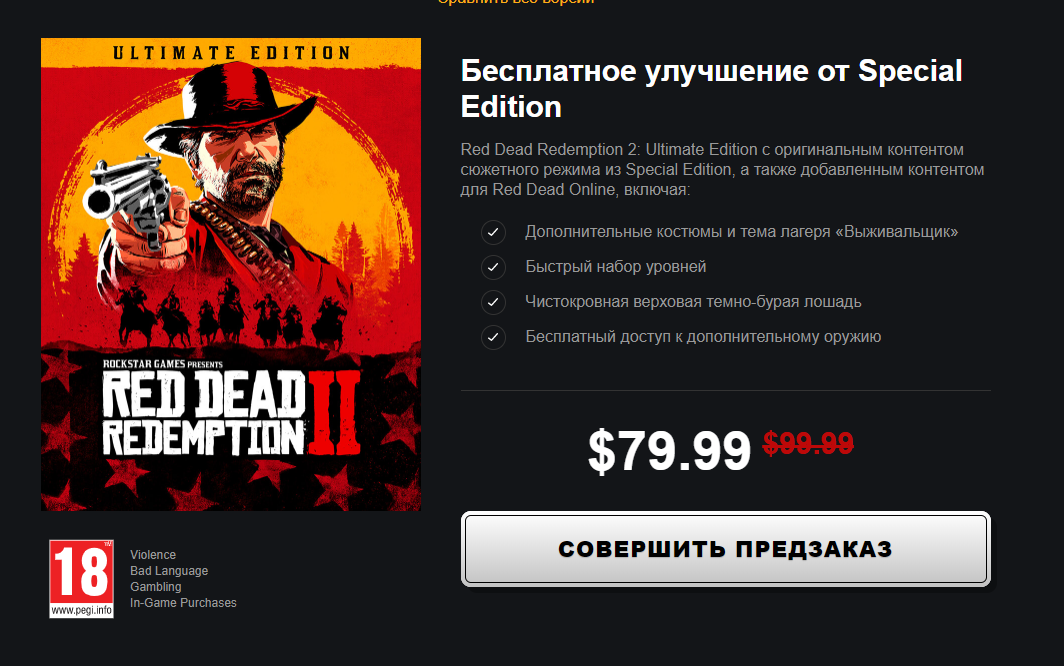Click checkmark icon beside «Бесплатный доступ к оружию»
Viewport: 1064px width, 666px height.
pos(493,337)
